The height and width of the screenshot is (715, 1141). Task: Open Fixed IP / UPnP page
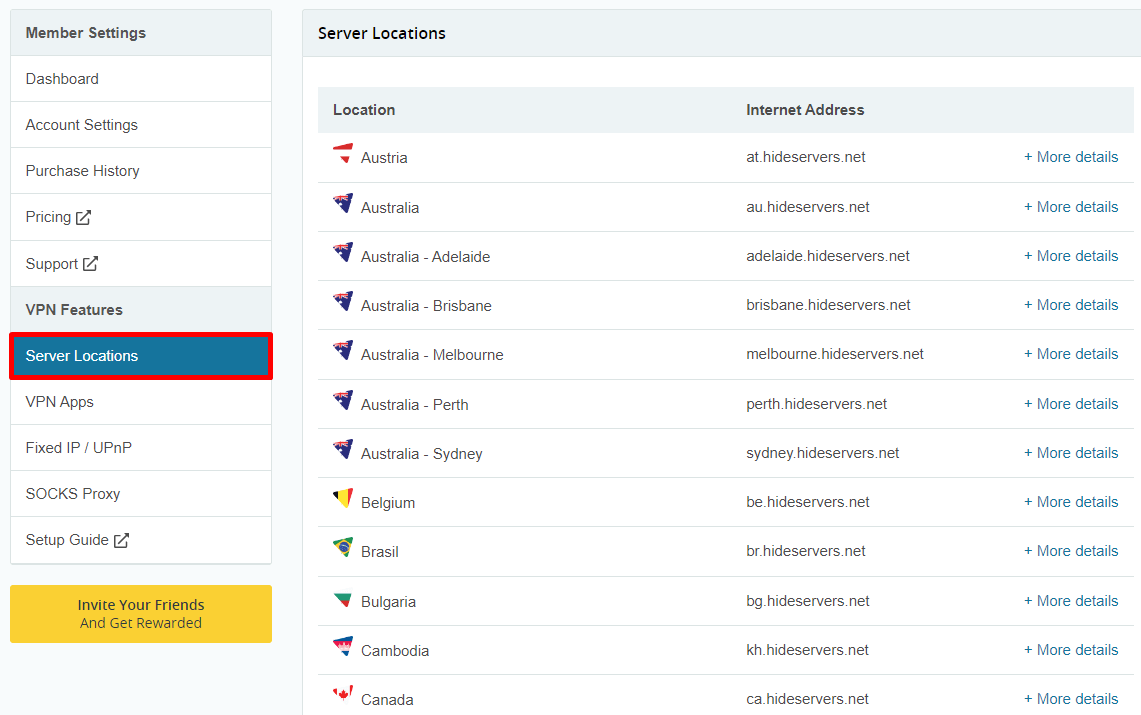[x=141, y=448]
